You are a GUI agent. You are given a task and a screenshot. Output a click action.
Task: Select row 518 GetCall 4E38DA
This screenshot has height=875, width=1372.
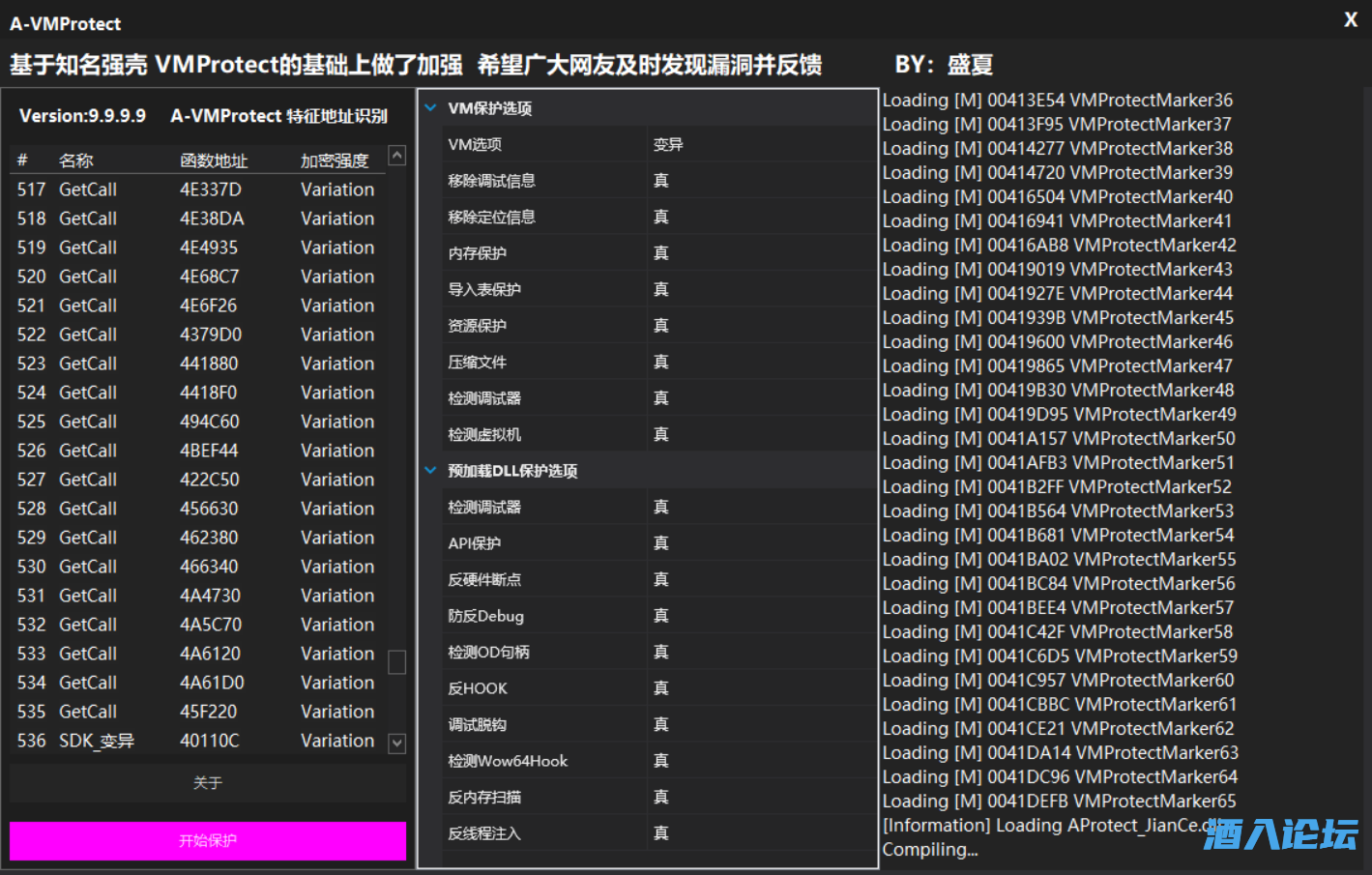(x=197, y=219)
